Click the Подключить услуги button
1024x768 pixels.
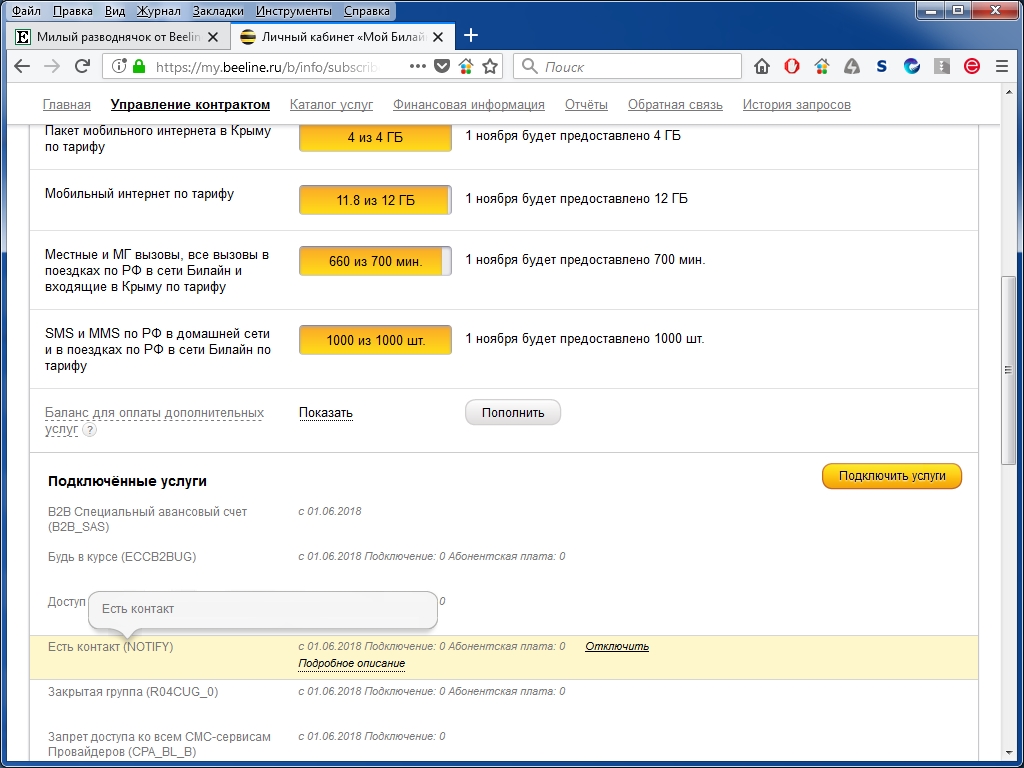(x=891, y=476)
